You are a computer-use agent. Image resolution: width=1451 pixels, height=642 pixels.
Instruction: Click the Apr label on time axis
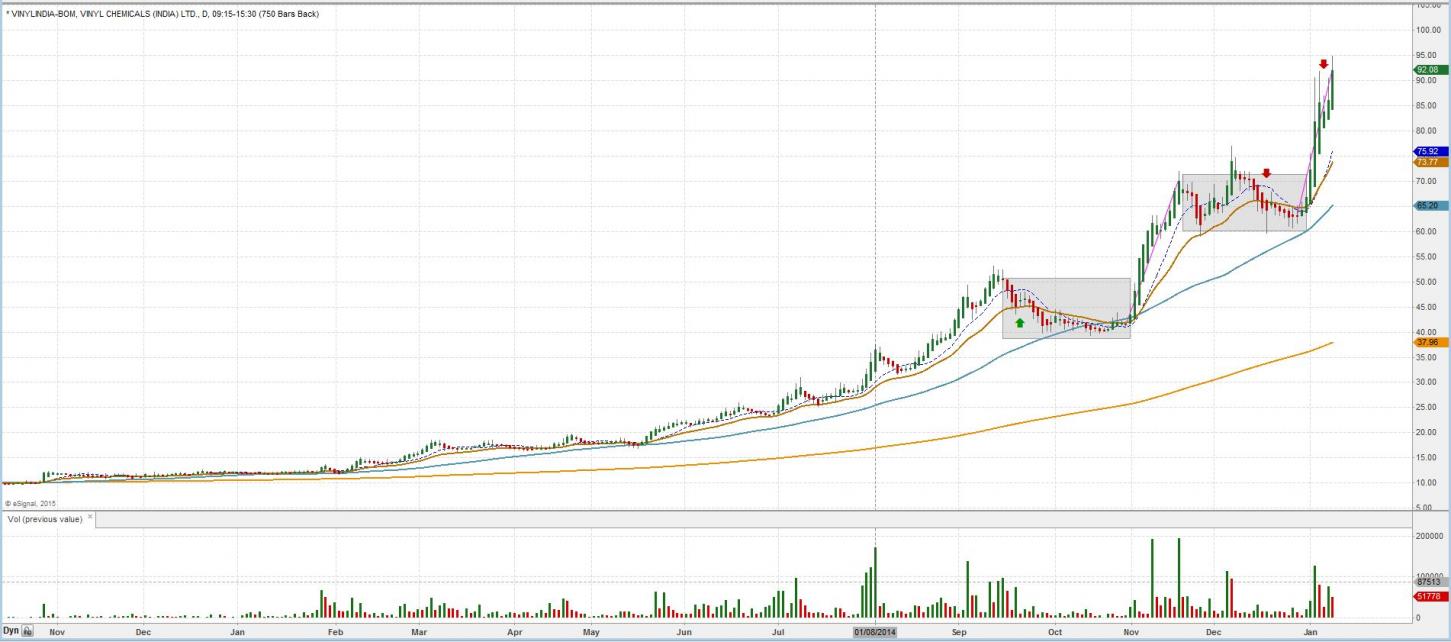514,633
